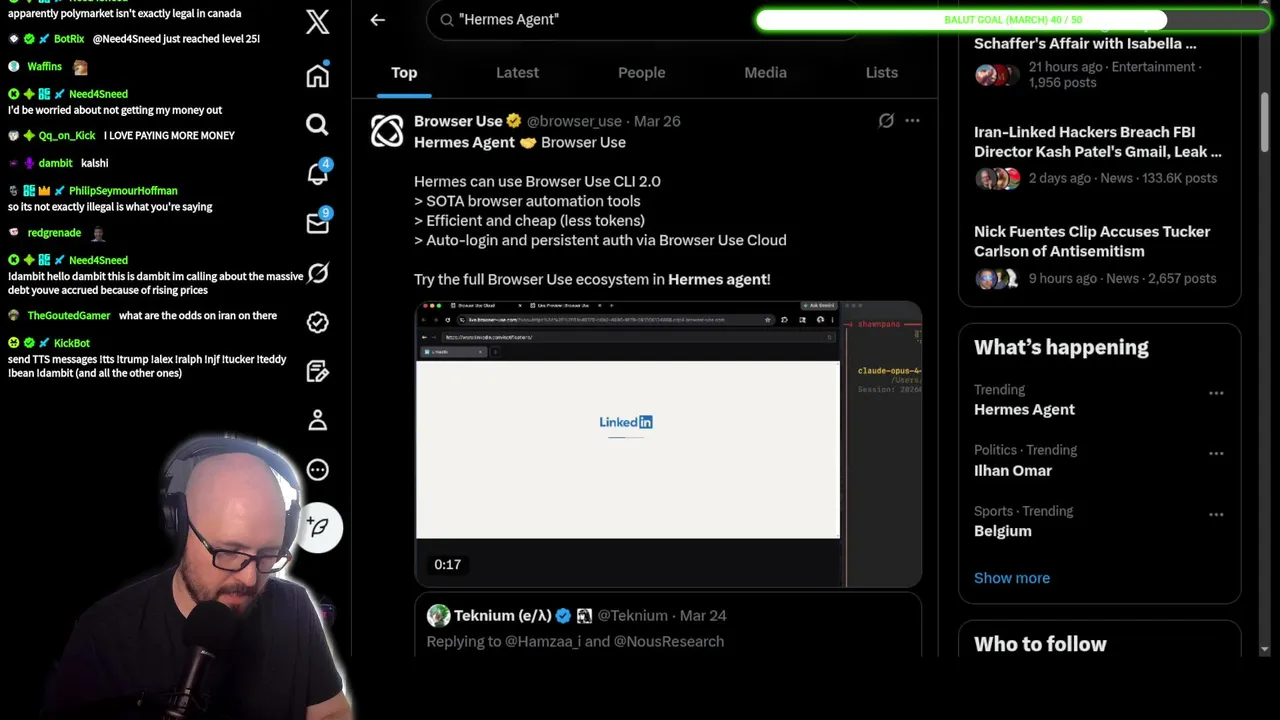Open Profile person icon
Image resolution: width=1280 pixels, height=720 pixels.
tap(317, 420)
